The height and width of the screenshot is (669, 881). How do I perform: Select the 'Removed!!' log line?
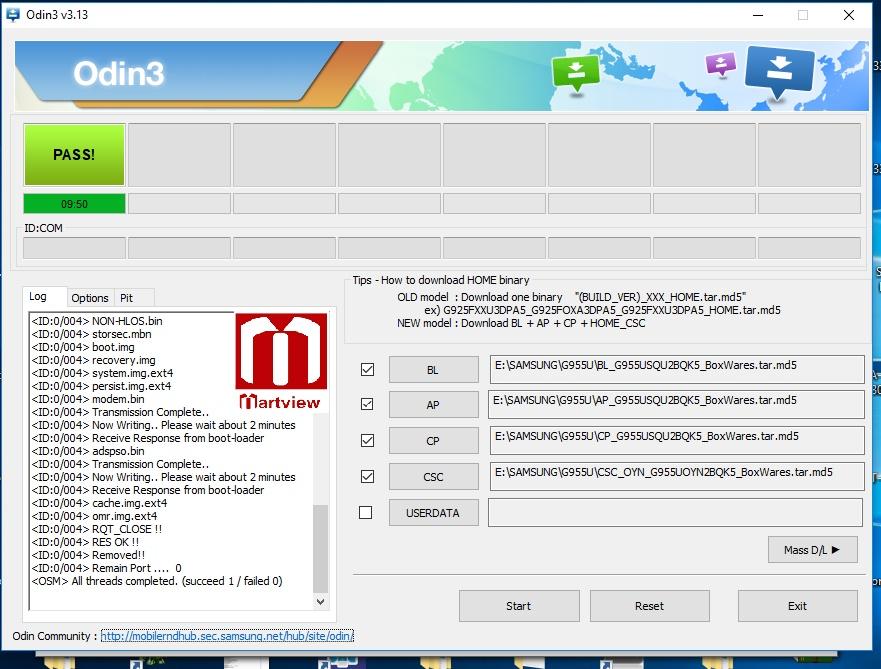tap(88, 555)
